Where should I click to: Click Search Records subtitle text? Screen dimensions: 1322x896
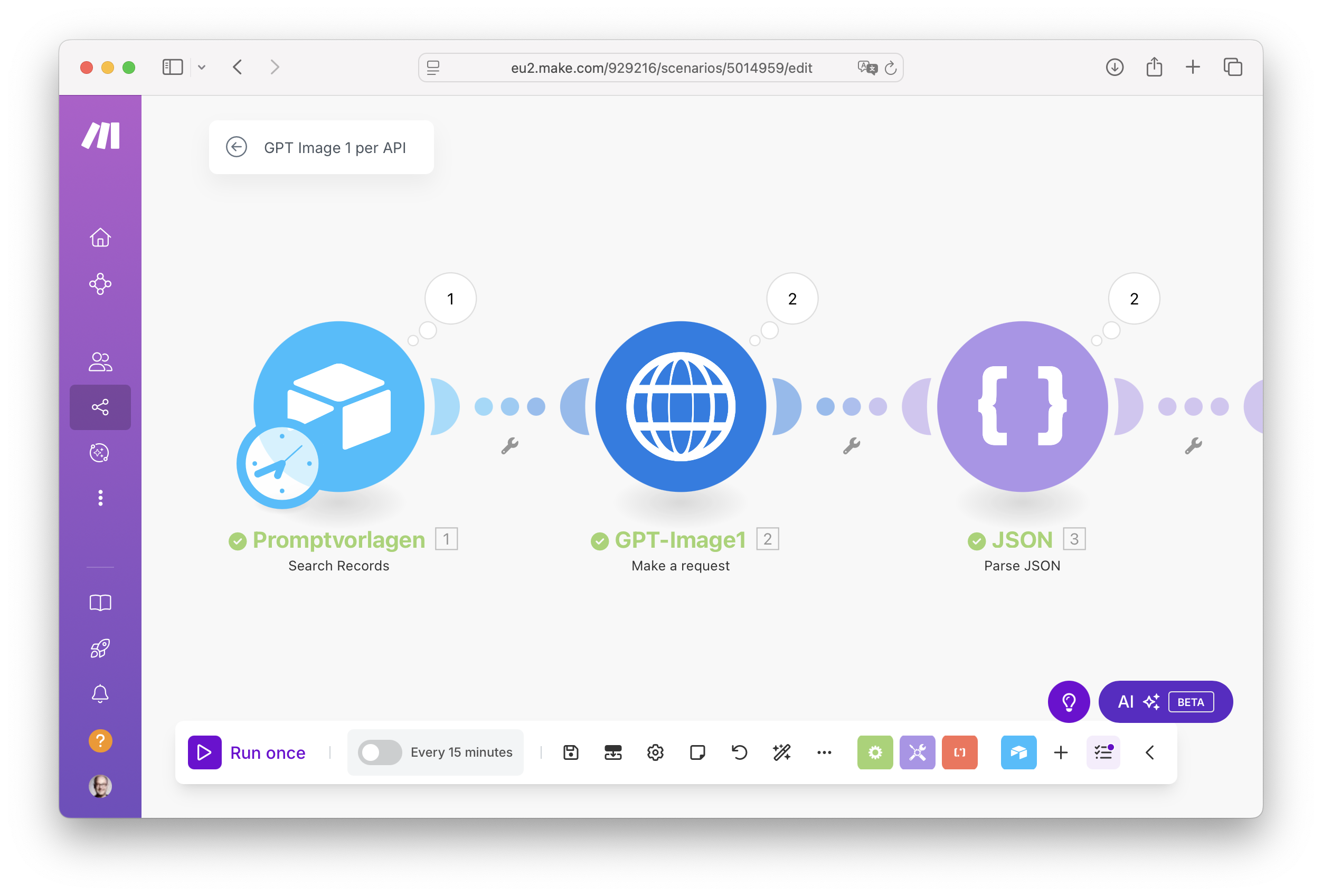click(339, 566)
